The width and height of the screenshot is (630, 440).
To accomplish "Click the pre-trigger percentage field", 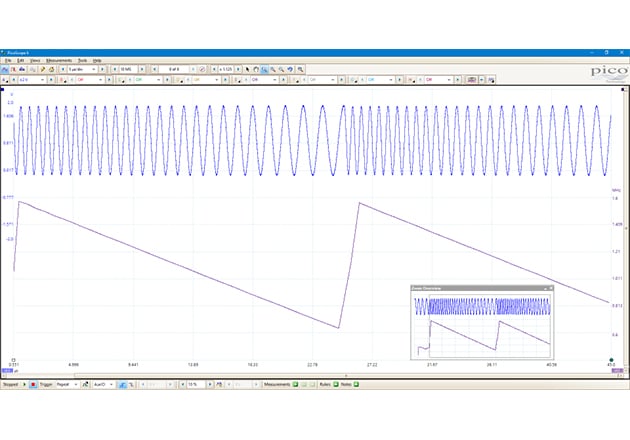I will point(196,385).
